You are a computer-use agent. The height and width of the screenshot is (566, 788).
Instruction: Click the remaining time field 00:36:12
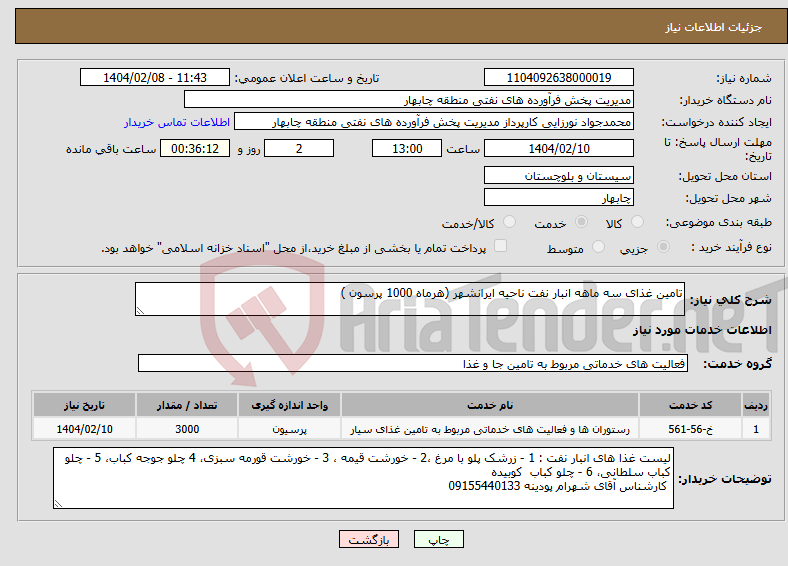click(195, 148)
